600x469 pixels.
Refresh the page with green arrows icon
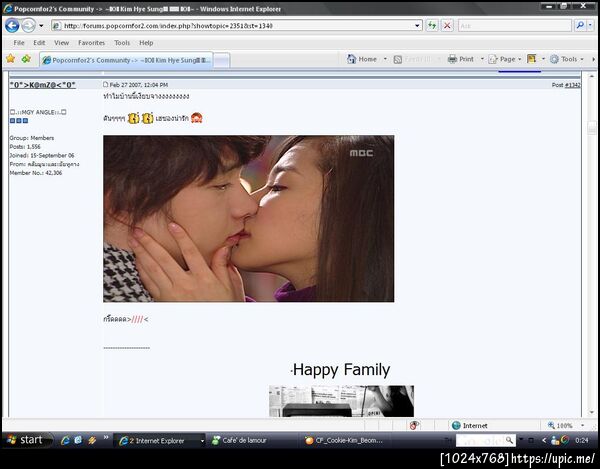(432, 26)
